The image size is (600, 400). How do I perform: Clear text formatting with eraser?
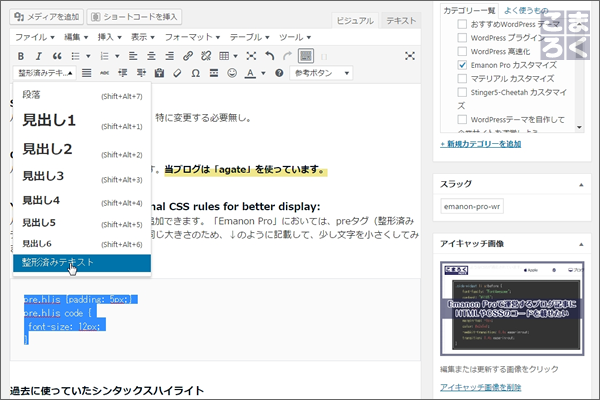pyautogui.click(x=177, y=73)
